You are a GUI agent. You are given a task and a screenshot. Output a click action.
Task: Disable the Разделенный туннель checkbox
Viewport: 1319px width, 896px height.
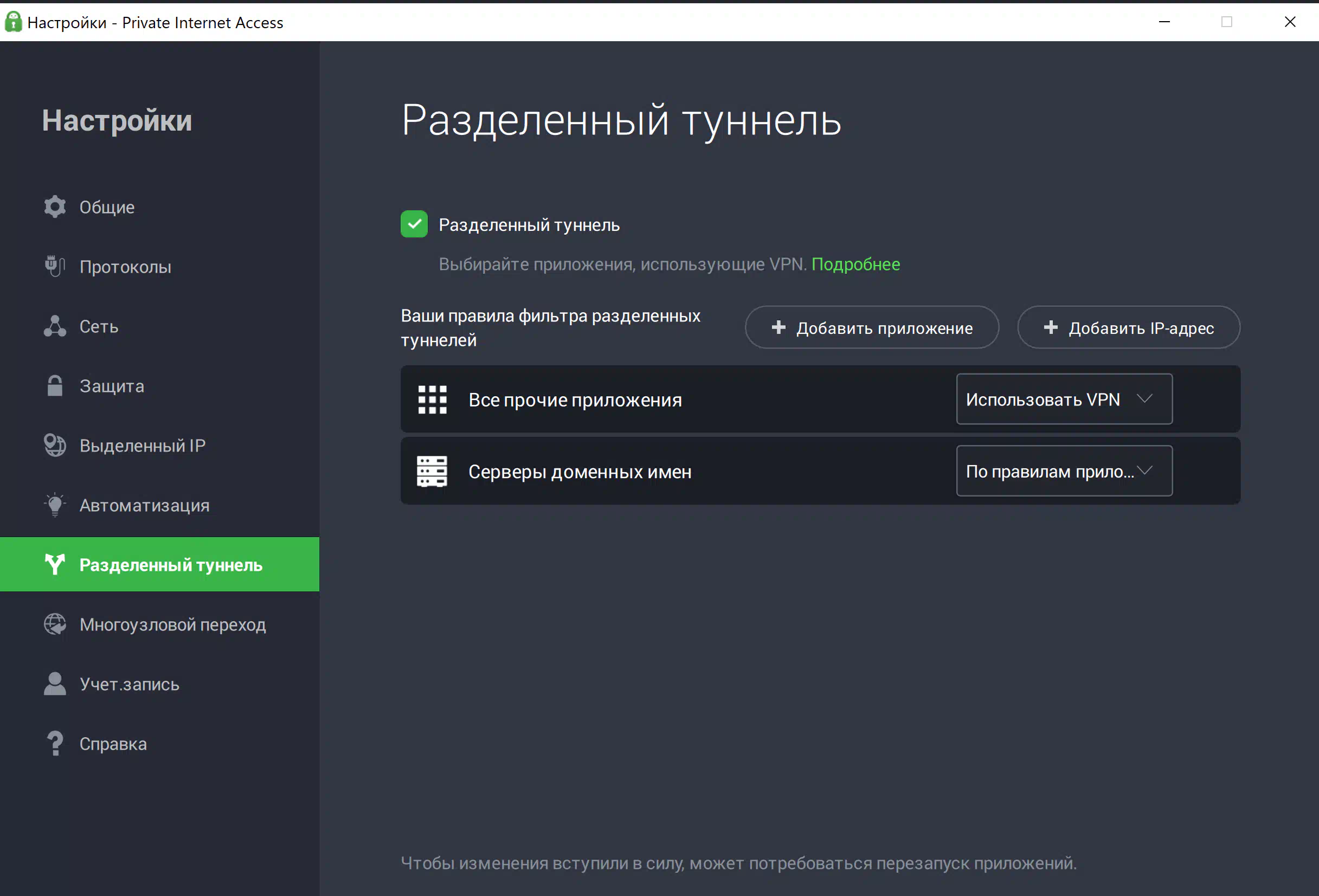[x=414, y=224]
